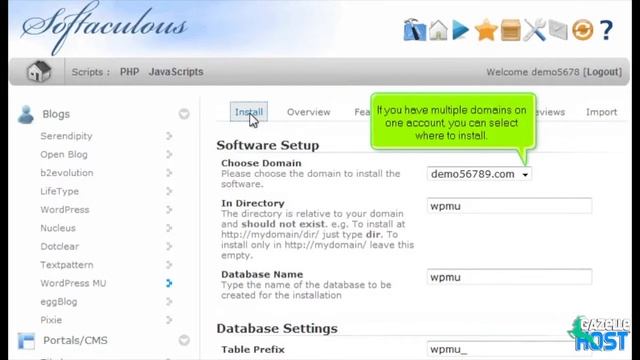Screen dimensions: 640x360
Task: Click the Blogs category heading
Action: [x=56, y=114]
